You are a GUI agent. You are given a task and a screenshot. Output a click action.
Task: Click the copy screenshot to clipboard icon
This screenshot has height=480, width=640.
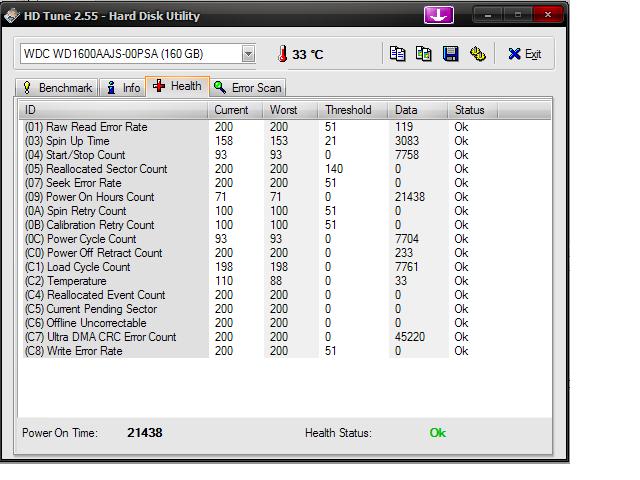pos(424,54)
